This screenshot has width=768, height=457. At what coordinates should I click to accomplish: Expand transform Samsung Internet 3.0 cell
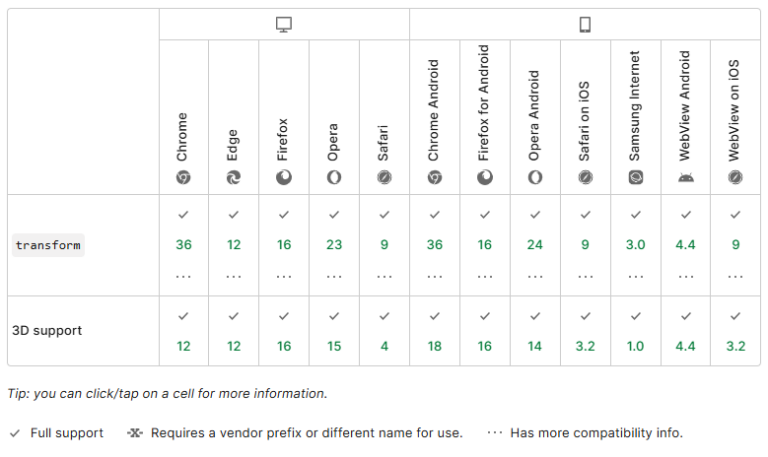635,245
